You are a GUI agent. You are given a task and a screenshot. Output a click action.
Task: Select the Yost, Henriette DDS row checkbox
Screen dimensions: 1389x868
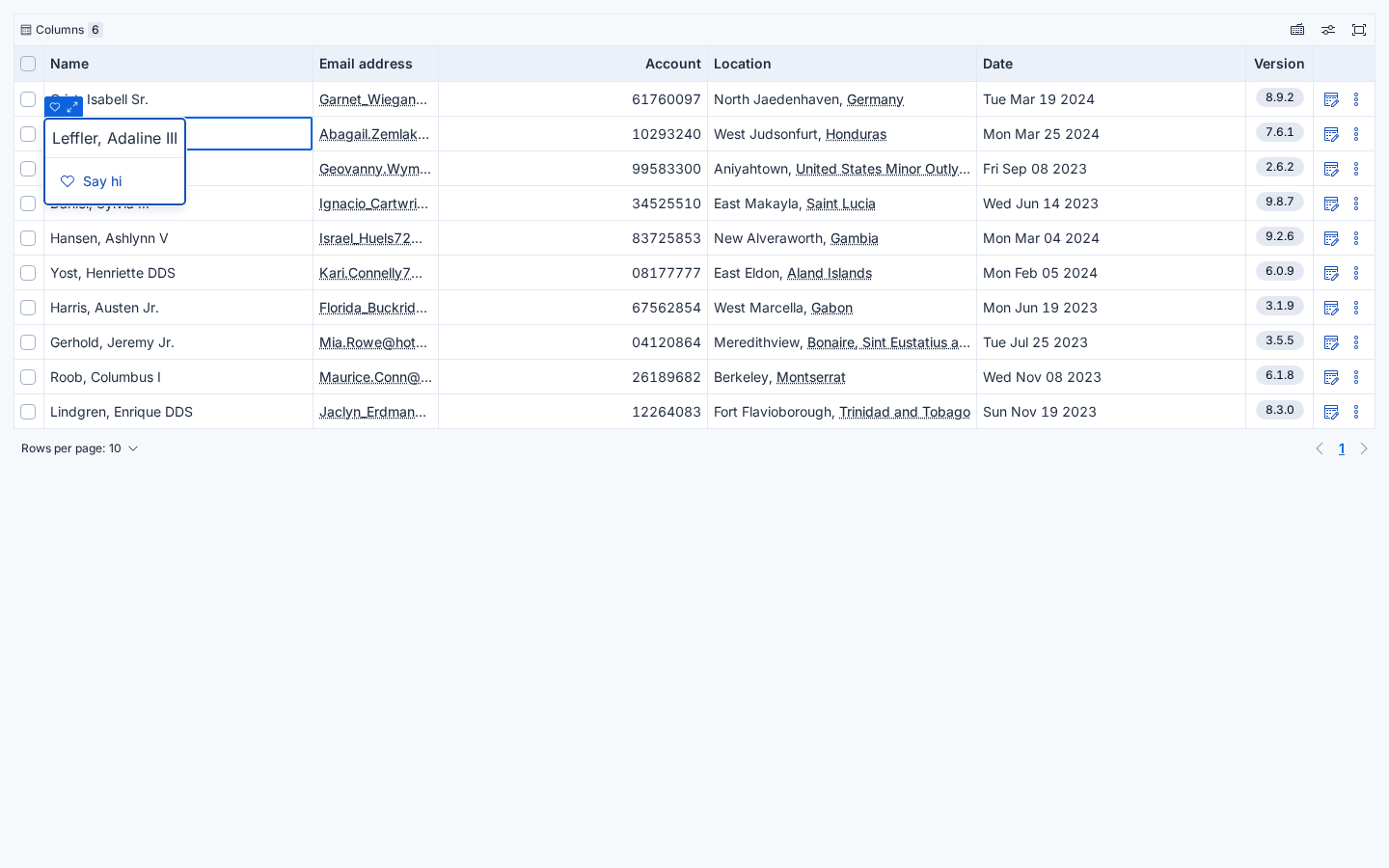coord(28,273)
